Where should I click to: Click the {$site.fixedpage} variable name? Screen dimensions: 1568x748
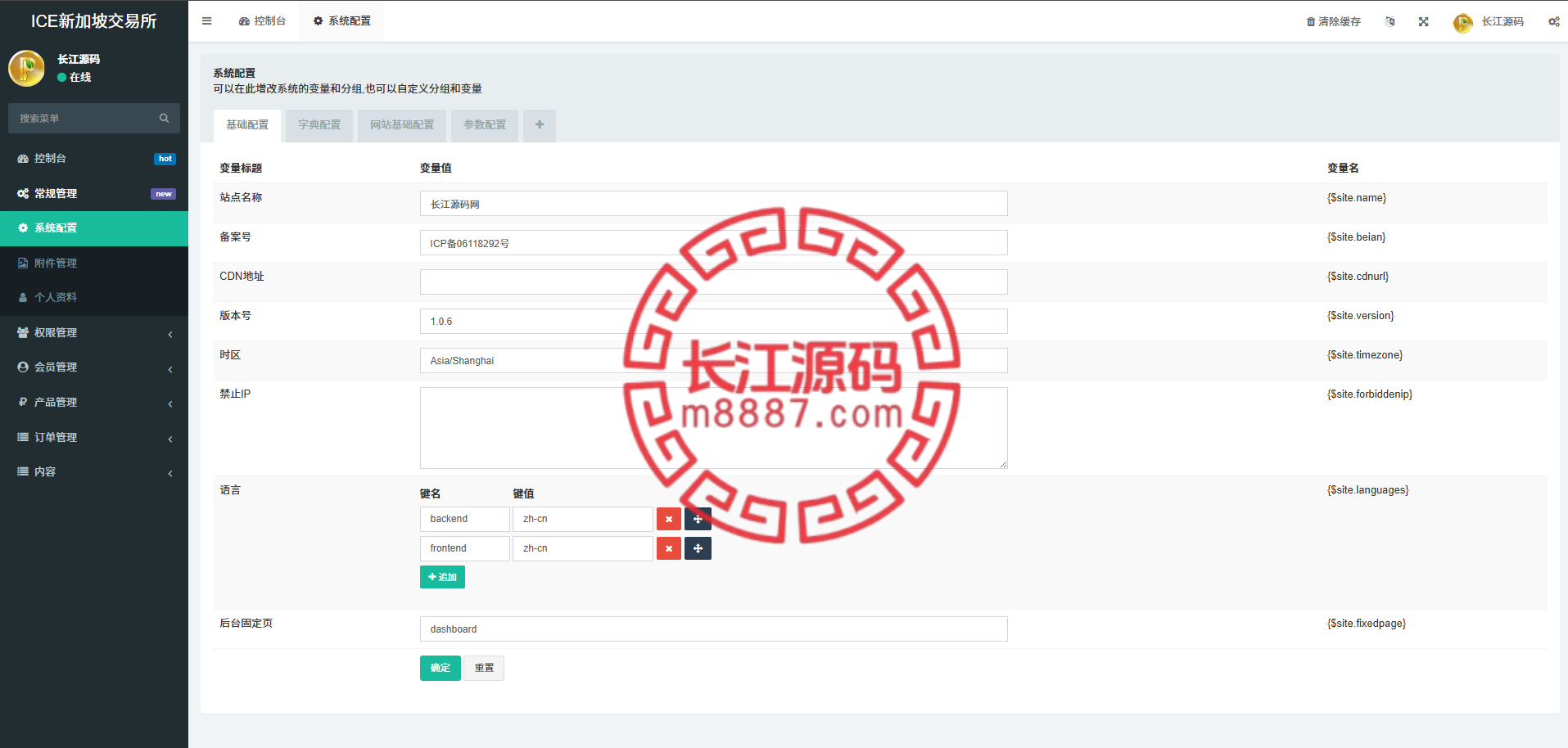coord(1367,624)
